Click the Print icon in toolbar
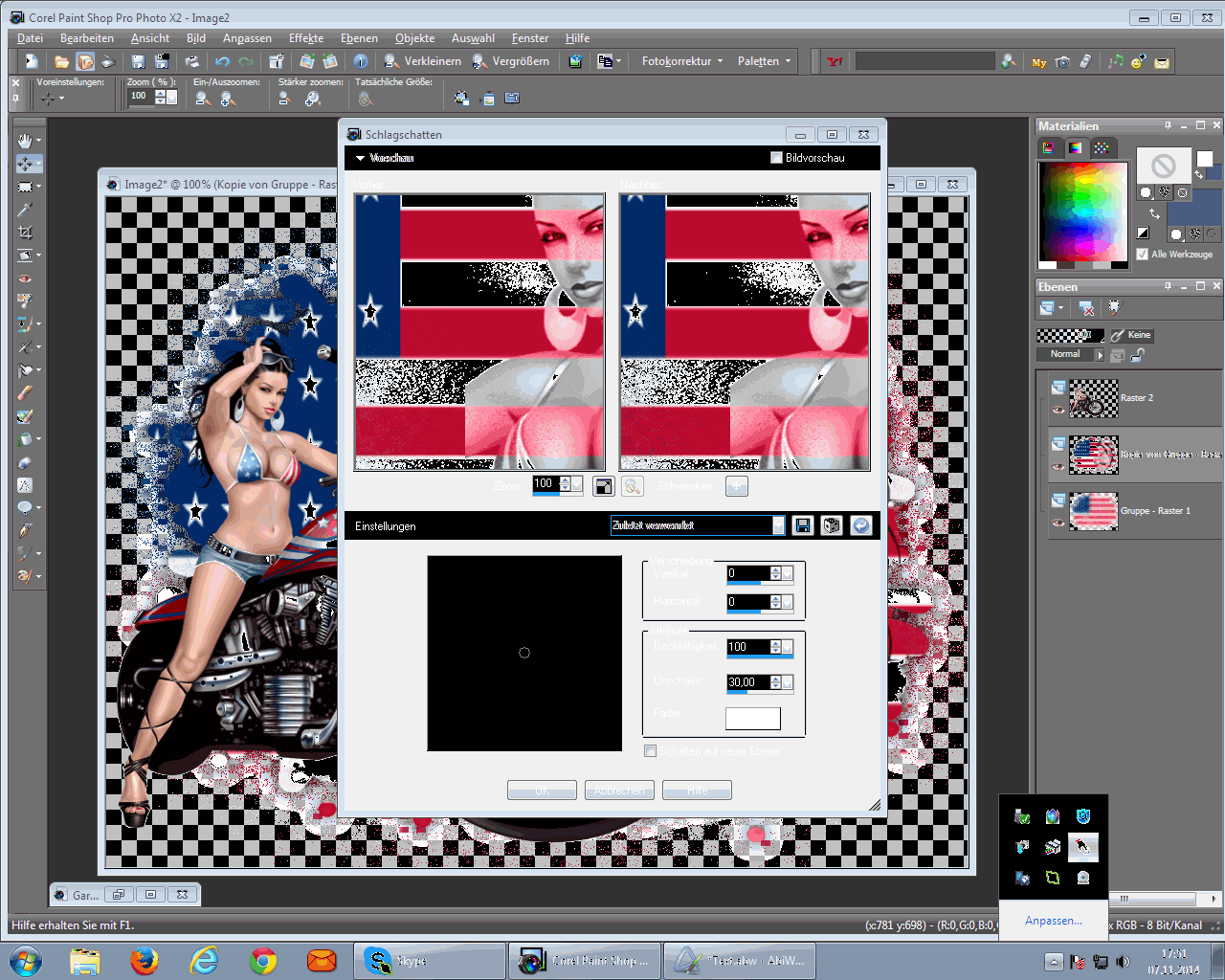 click(192, 61)
